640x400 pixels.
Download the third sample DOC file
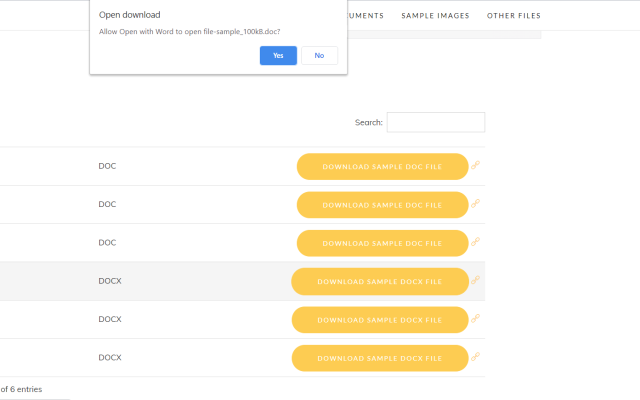coord(382,243)
